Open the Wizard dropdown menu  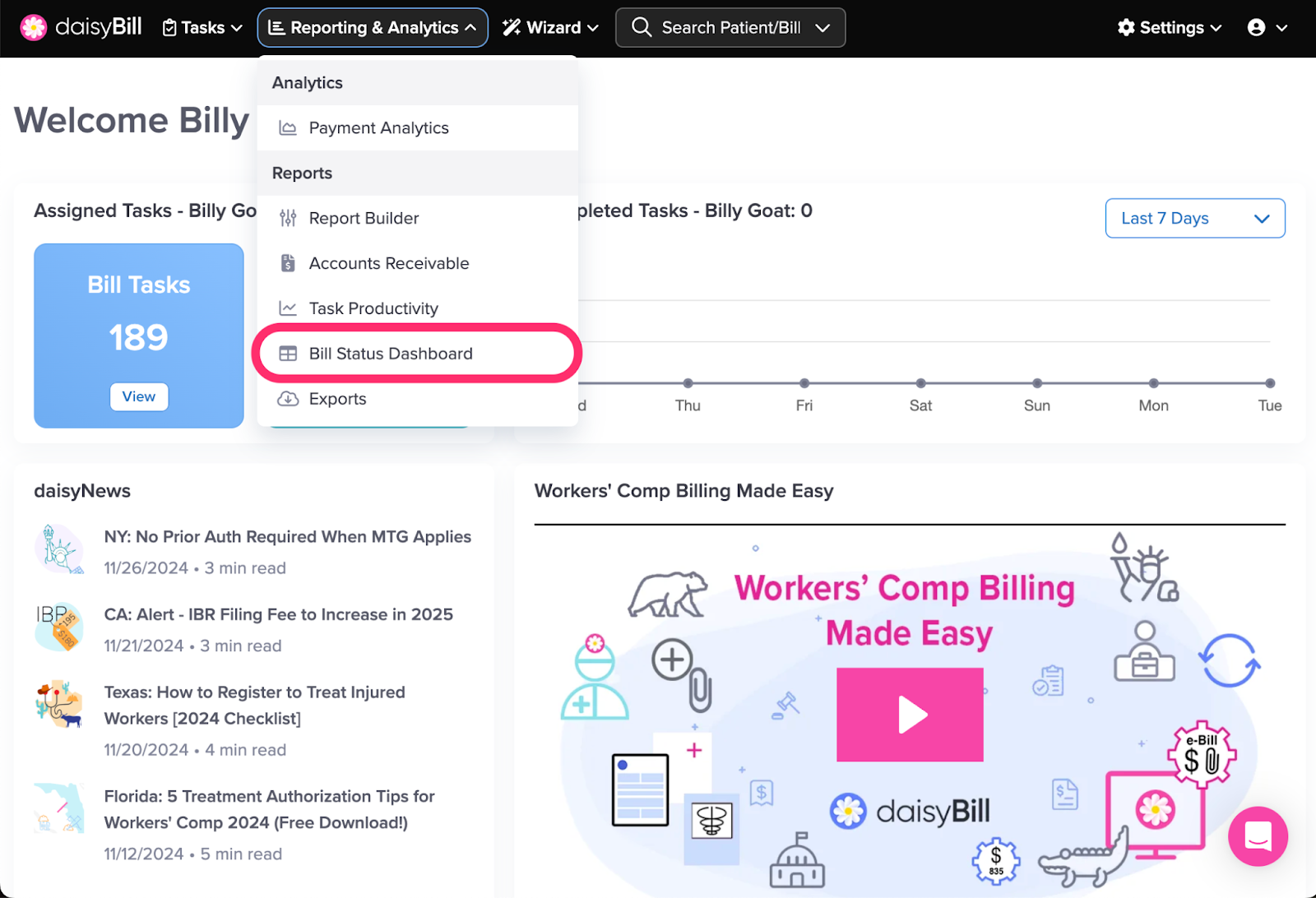[x=550, y=28]
